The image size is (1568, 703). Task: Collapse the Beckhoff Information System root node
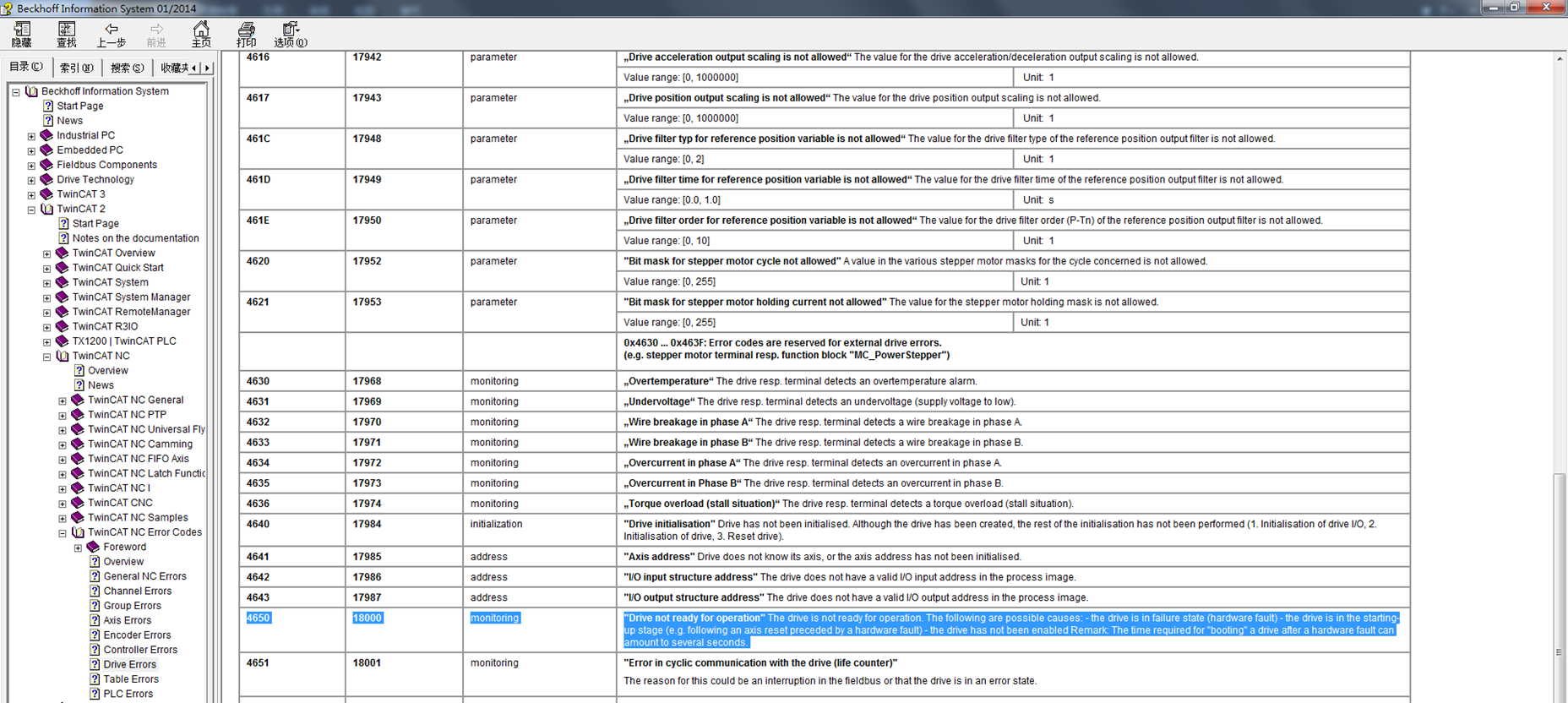coord(16,92)
